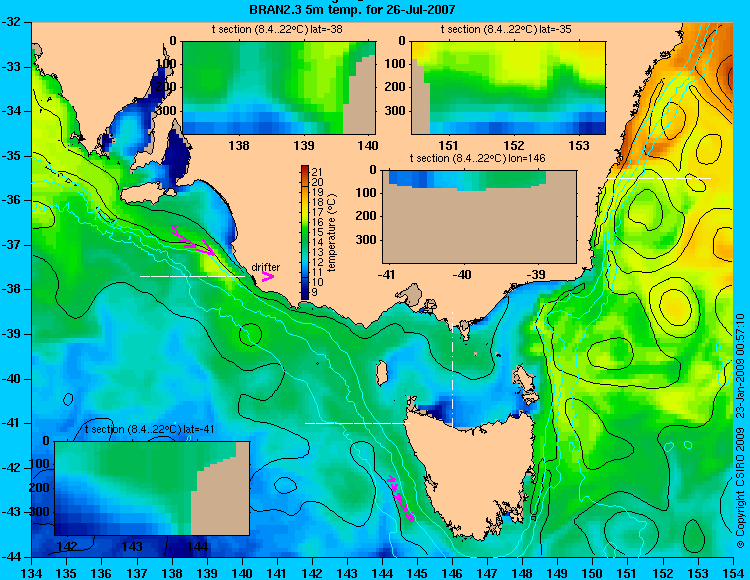The height and width of the screenshot is (580, 750).
Task: Select the lat=-38 temperature section plot
Action: [x=279, y=88]
